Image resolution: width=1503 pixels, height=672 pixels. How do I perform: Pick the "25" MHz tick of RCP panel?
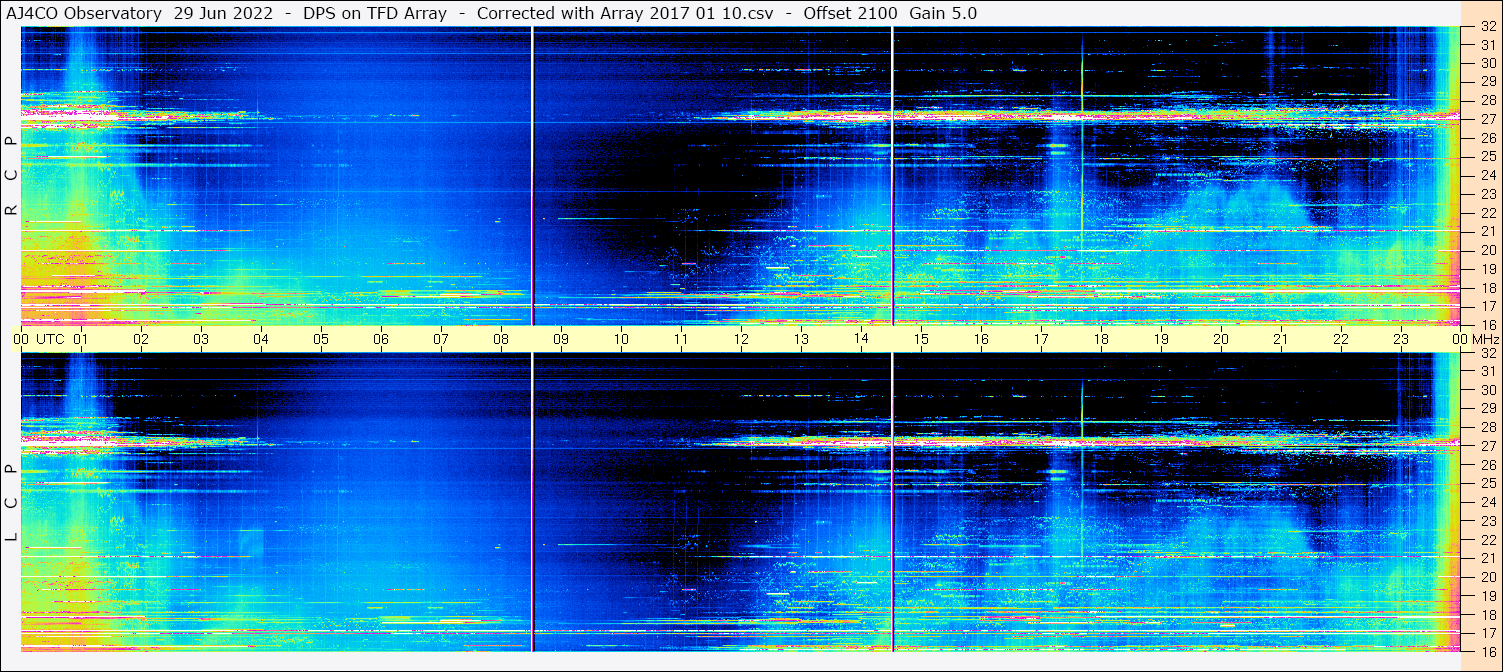click(1487, 157)
